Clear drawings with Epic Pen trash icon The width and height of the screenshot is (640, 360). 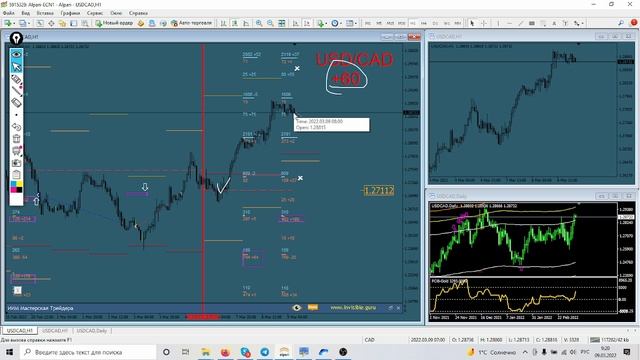coord(16,139)
